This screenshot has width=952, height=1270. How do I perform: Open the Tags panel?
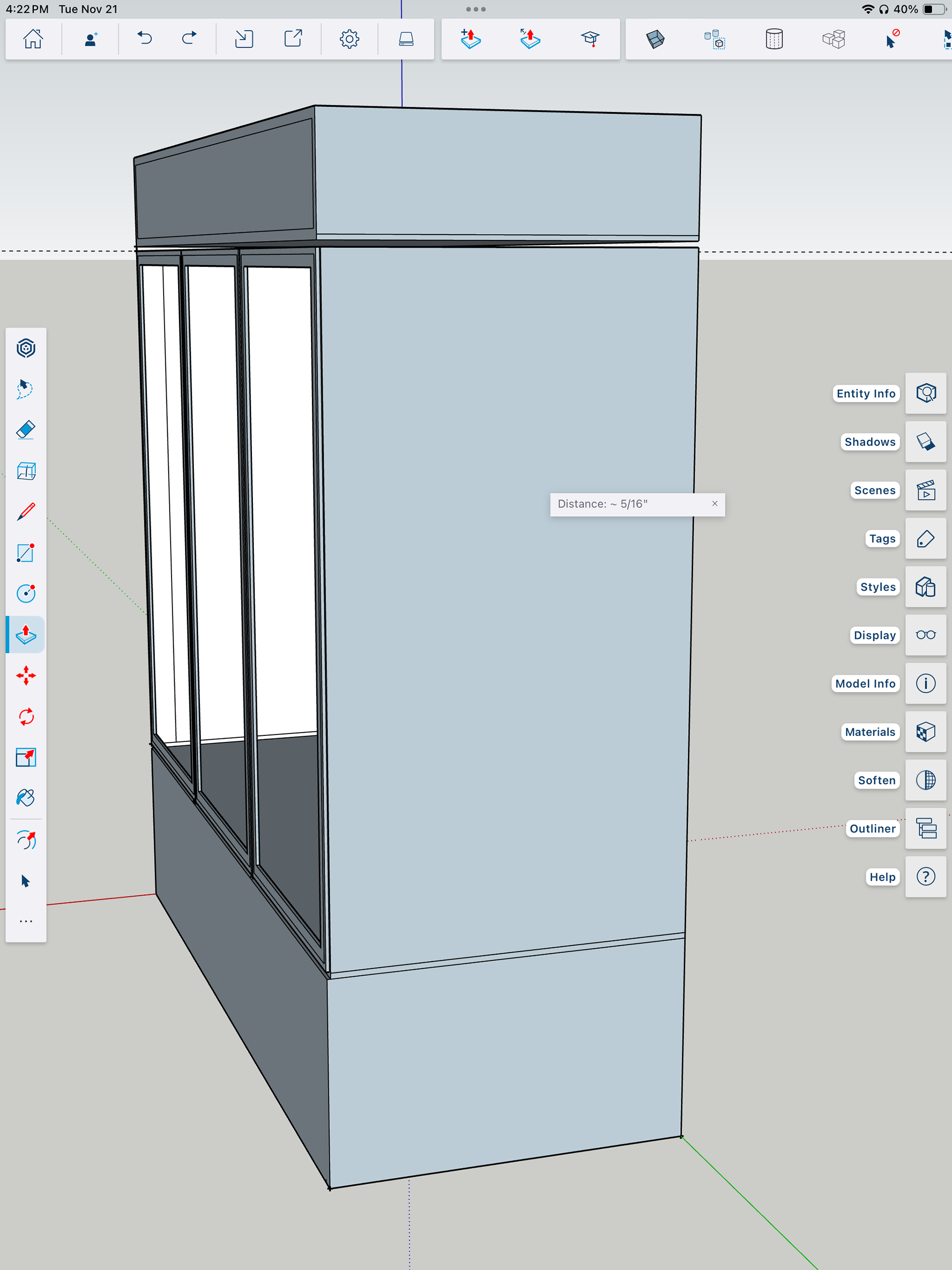point(926,539)
